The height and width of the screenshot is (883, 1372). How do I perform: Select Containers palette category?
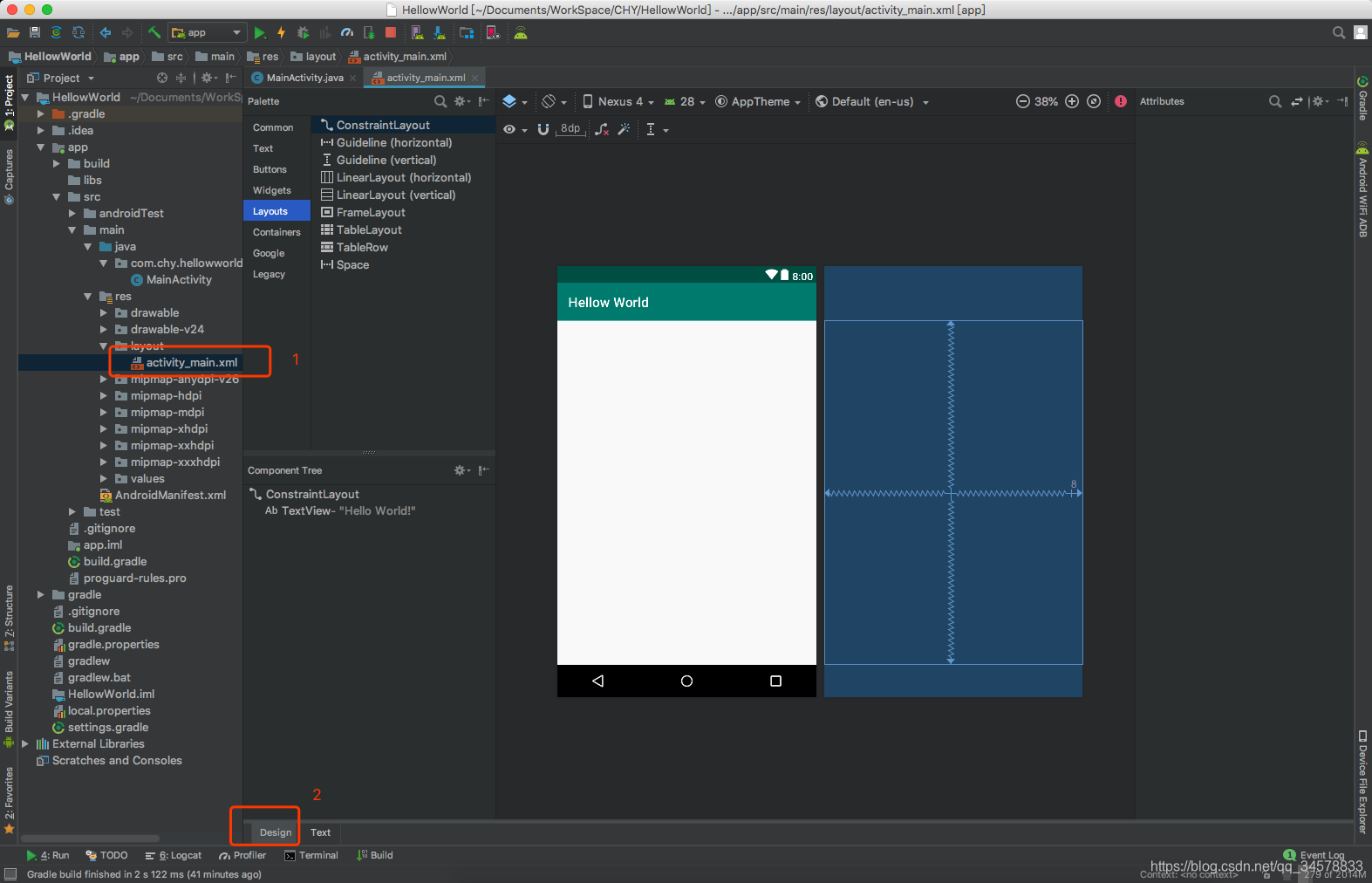click(276, 232)
